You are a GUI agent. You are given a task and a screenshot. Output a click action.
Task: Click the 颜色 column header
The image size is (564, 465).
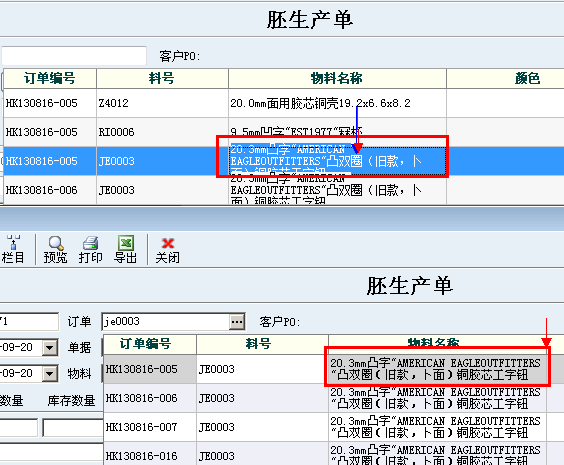(527, 78)
